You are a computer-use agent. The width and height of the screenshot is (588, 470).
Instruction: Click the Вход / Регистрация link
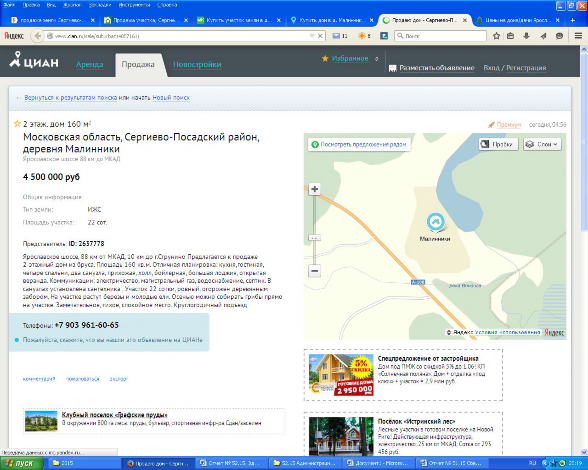[x=514, y=68]
